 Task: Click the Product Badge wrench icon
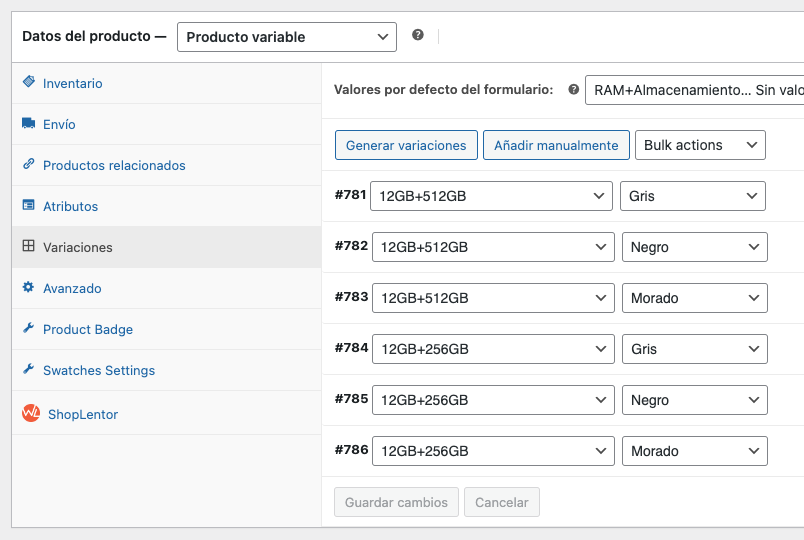29,329
